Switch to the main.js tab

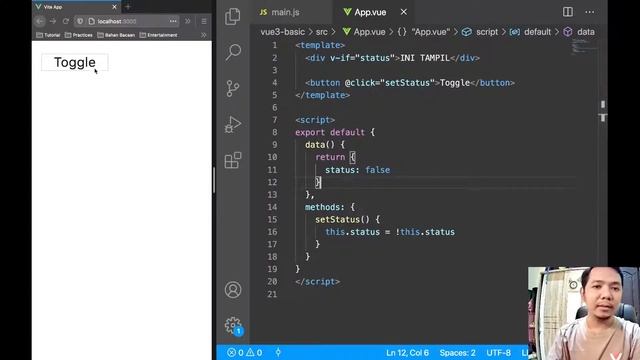click(x=279, y=12)
